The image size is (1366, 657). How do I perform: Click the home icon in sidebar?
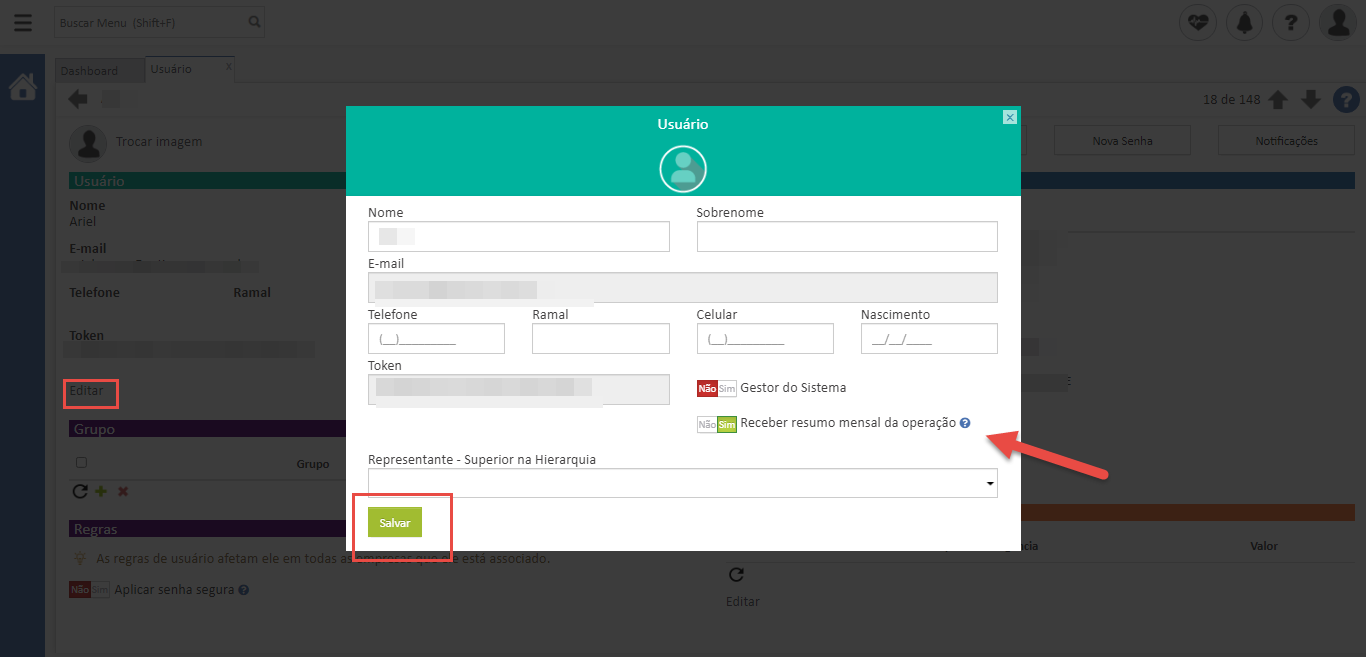(x=22, y=88)
